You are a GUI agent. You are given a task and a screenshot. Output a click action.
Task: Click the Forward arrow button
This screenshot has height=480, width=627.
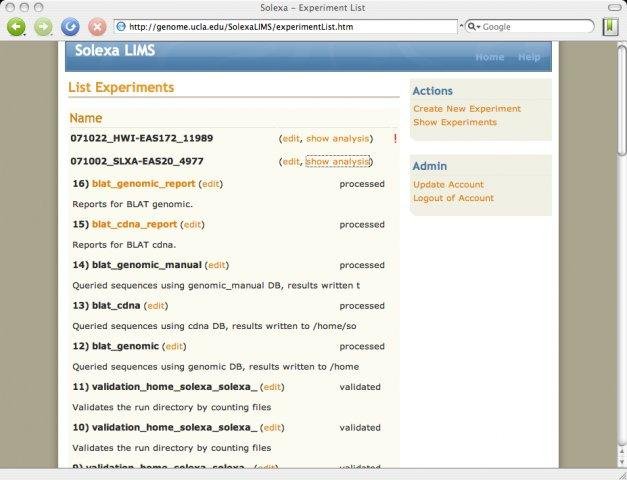point(43,27)
